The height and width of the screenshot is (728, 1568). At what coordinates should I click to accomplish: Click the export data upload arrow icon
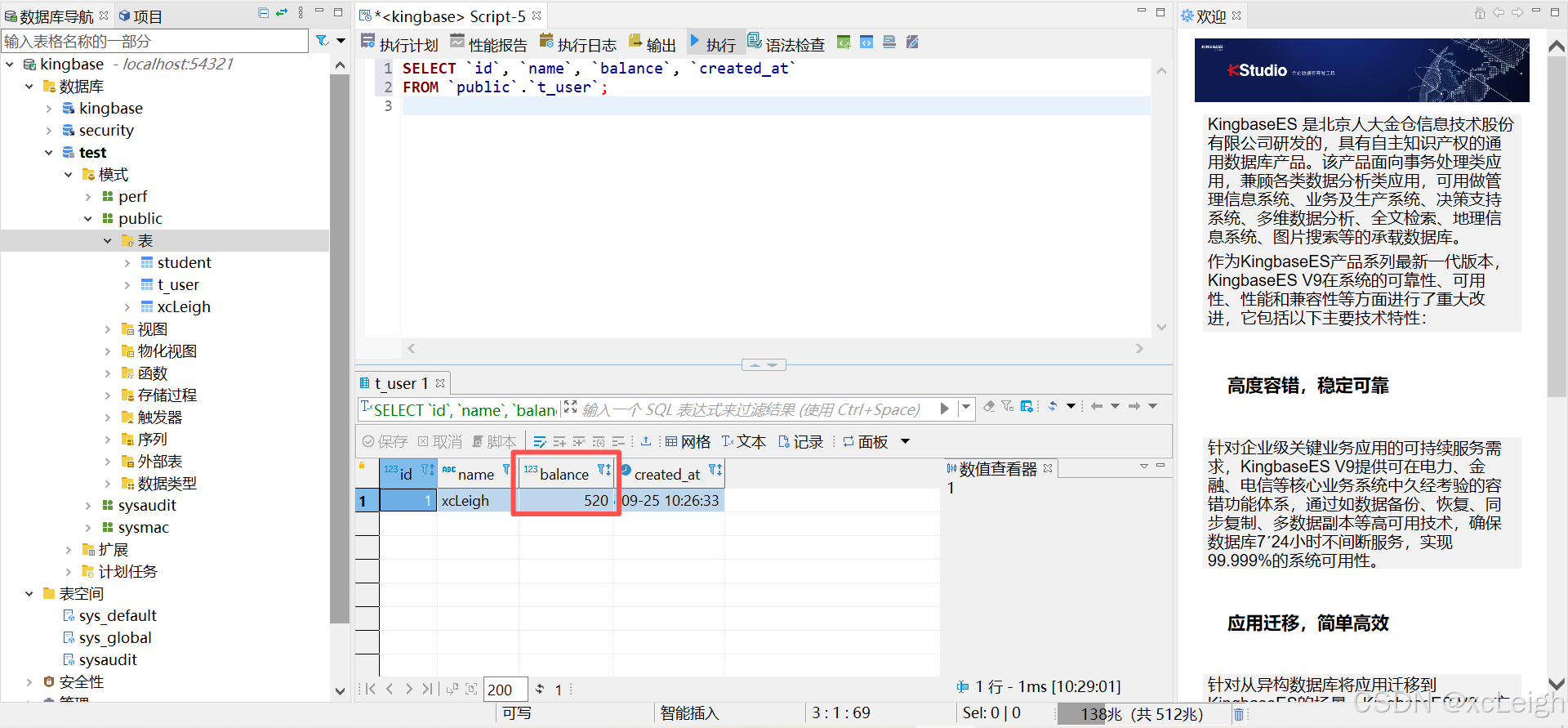[646, 441]
